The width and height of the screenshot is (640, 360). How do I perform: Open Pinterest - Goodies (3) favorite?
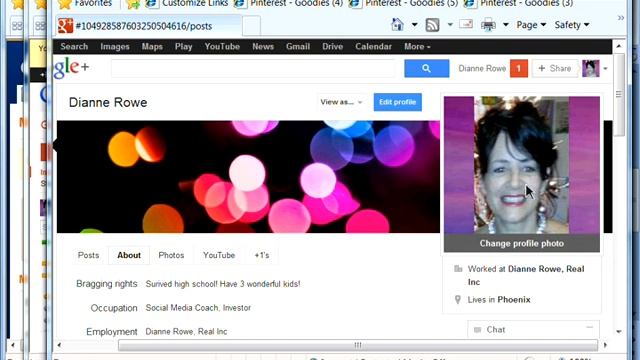518,4
